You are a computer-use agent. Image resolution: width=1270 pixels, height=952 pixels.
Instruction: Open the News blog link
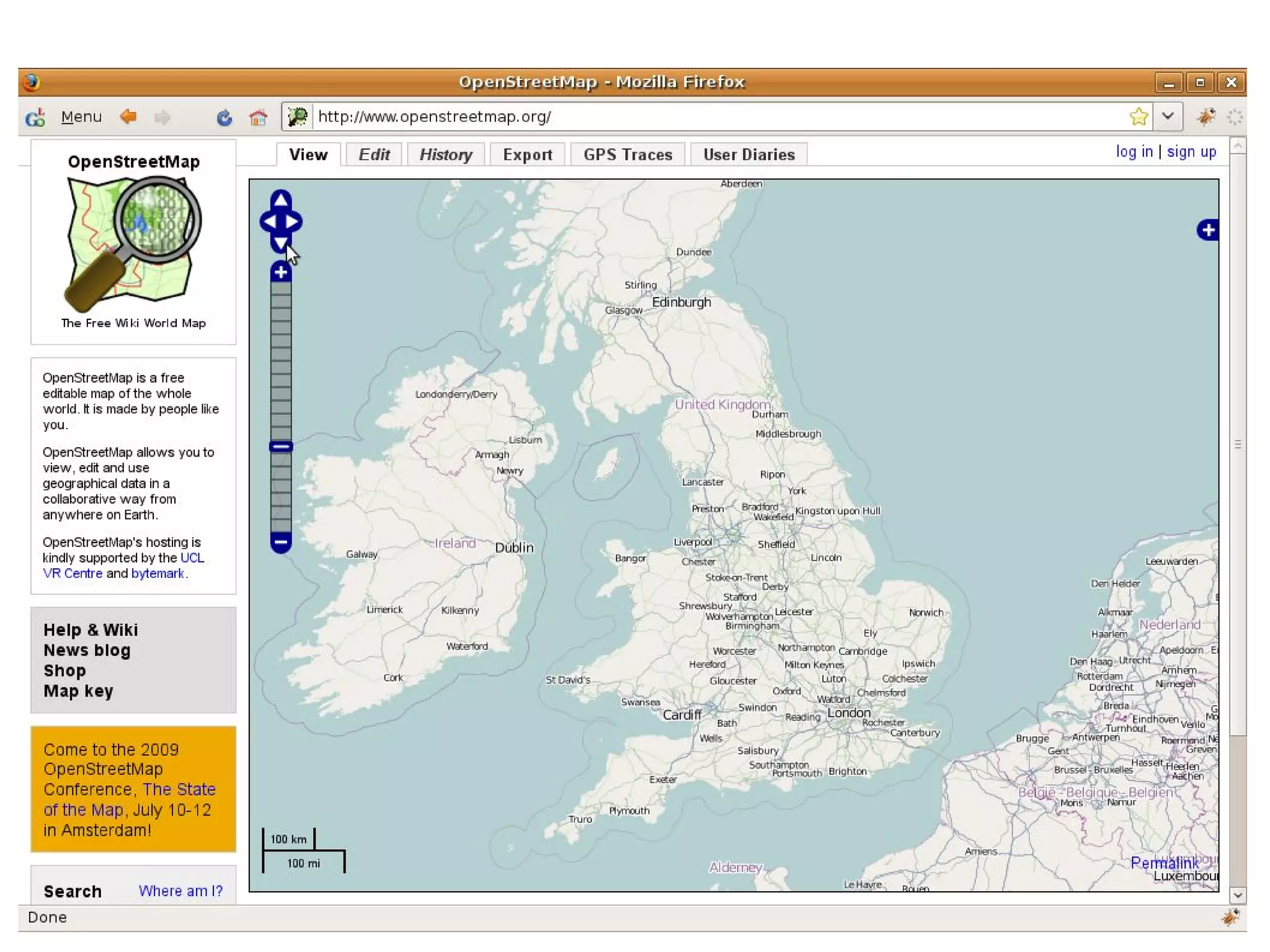(x=87, y=651)
